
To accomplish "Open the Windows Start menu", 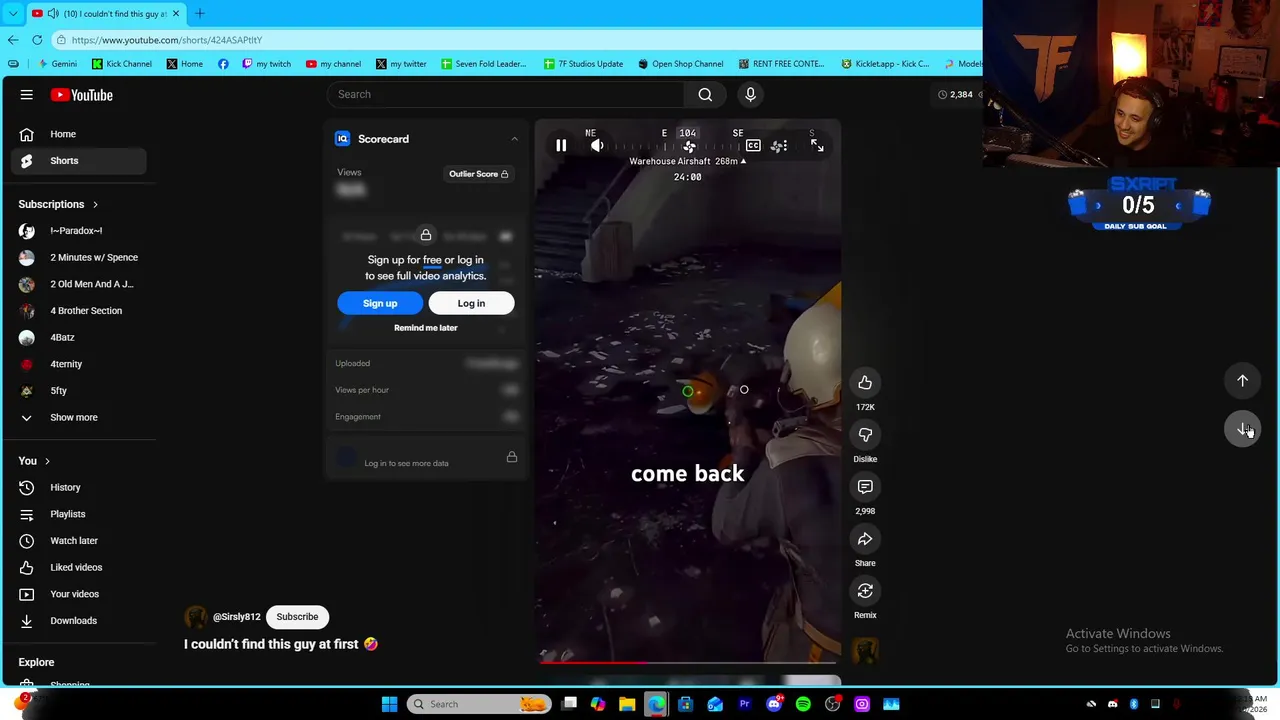I will tap(389, 704).
